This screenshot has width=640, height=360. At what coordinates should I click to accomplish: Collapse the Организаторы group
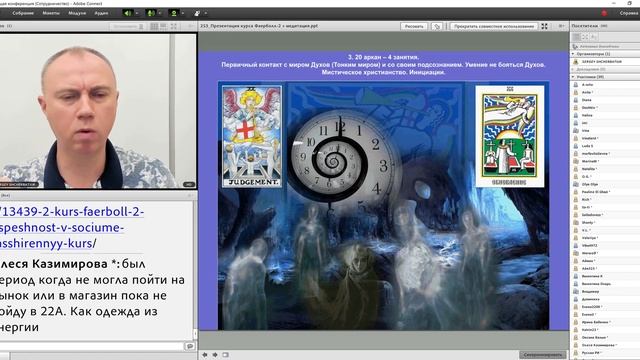(x=573, y=54)
